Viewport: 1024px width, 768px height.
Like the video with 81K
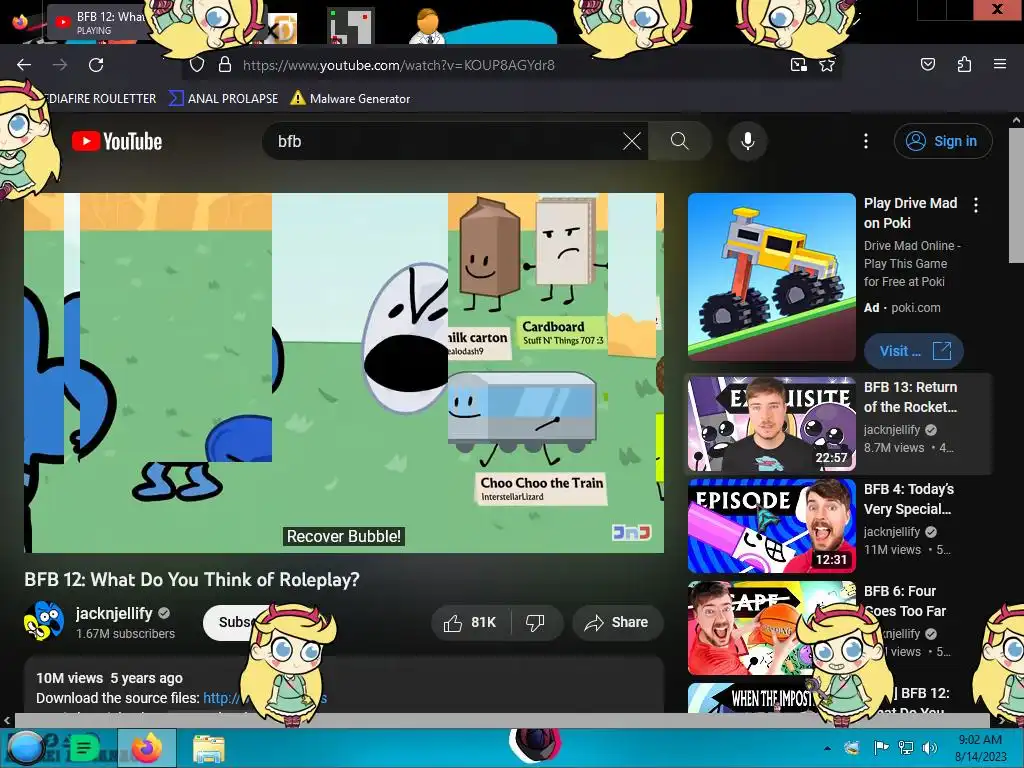click(470, 622)
